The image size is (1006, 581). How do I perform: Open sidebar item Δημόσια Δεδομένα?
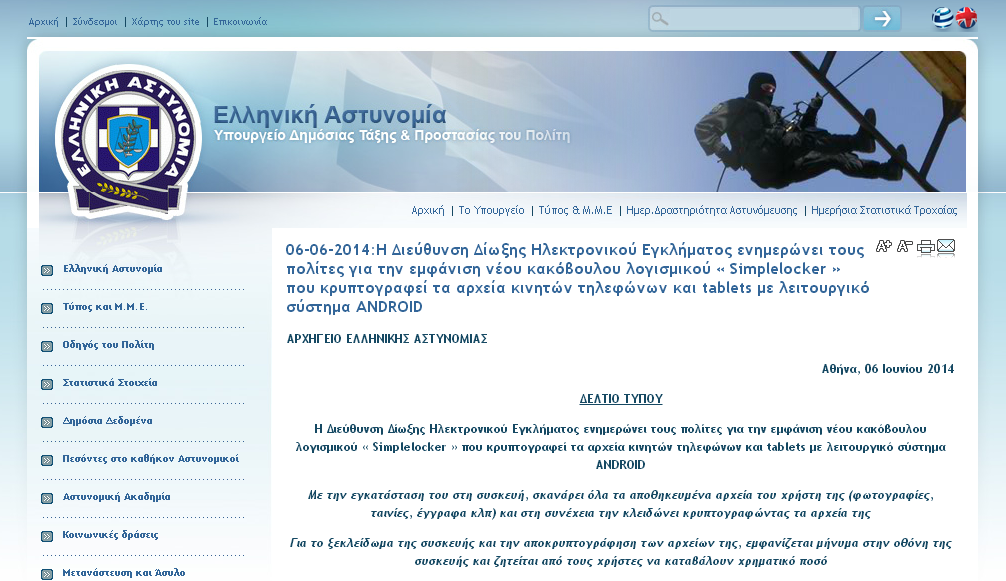[107, 421]
